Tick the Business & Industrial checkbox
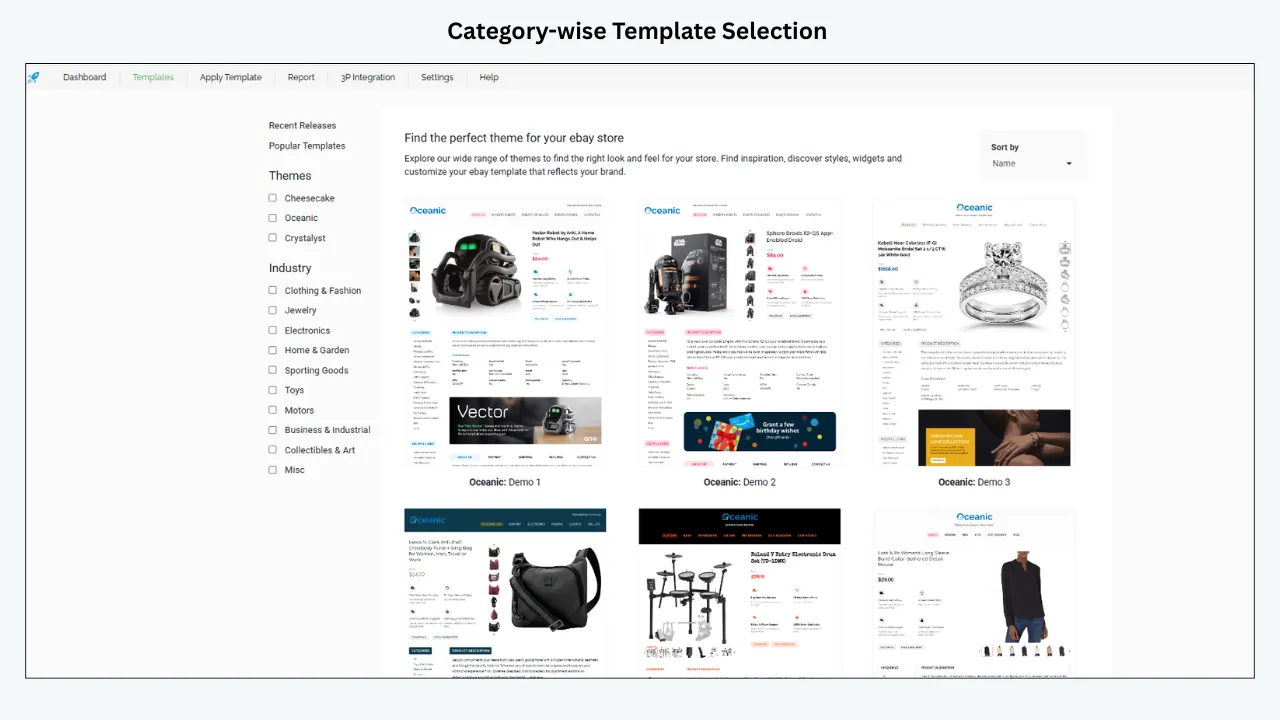 pyautogui.click(x=273, y=430)
